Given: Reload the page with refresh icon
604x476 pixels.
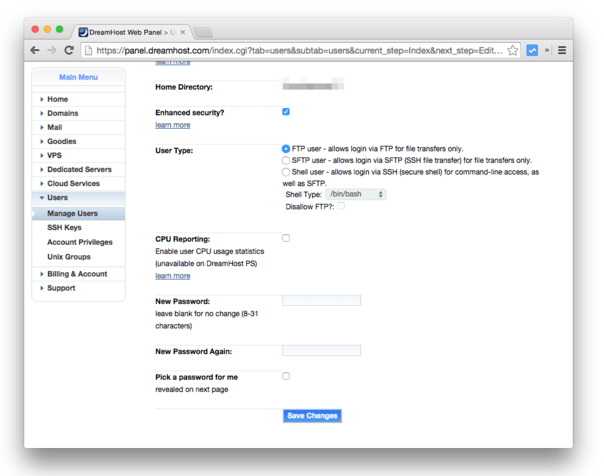Looking at the screenshot, I should pyautogui.click(x=69, y=49).
